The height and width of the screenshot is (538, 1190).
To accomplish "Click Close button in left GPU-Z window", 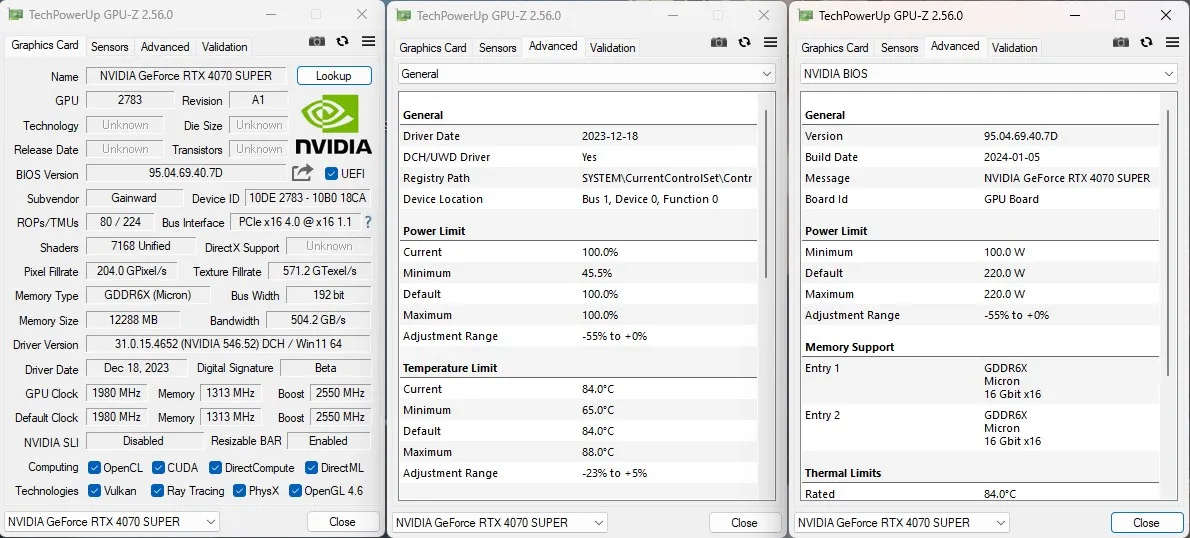I will tap(342, 521).
